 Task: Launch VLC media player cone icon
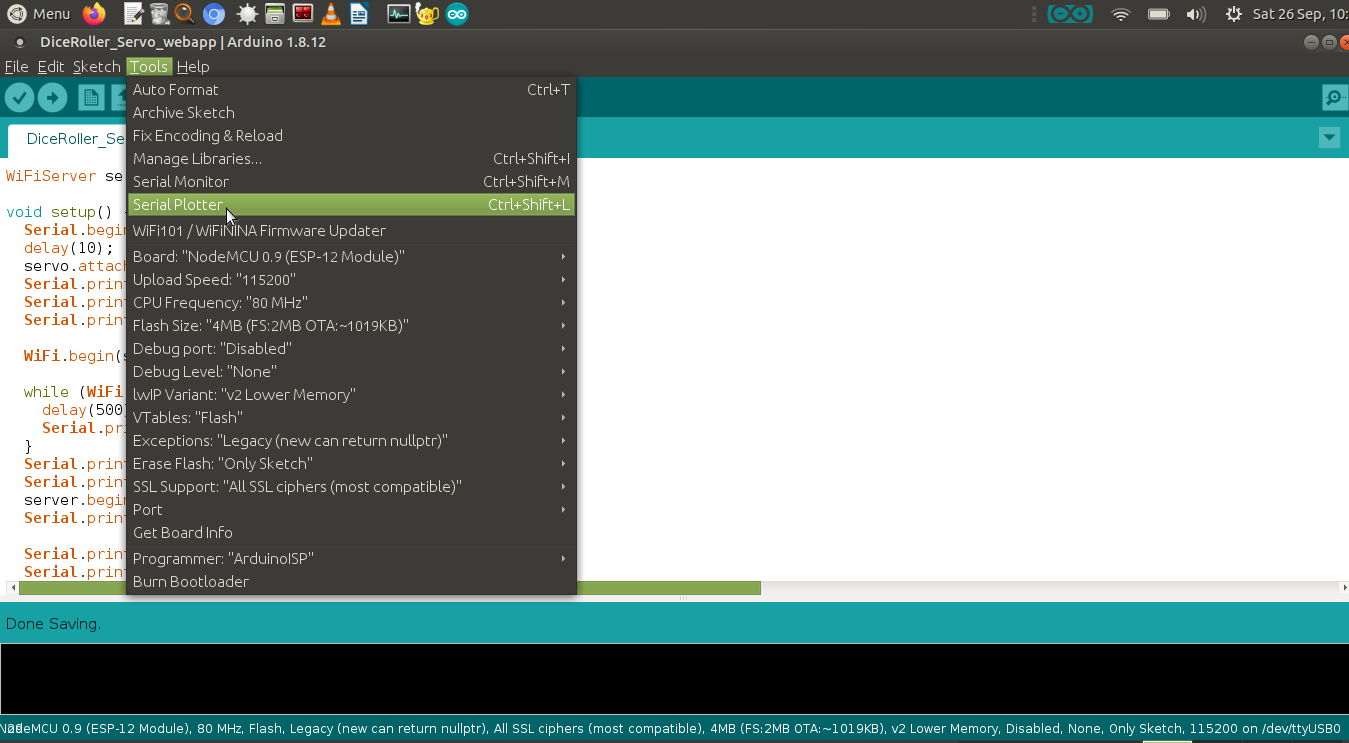tap(332, 14)
